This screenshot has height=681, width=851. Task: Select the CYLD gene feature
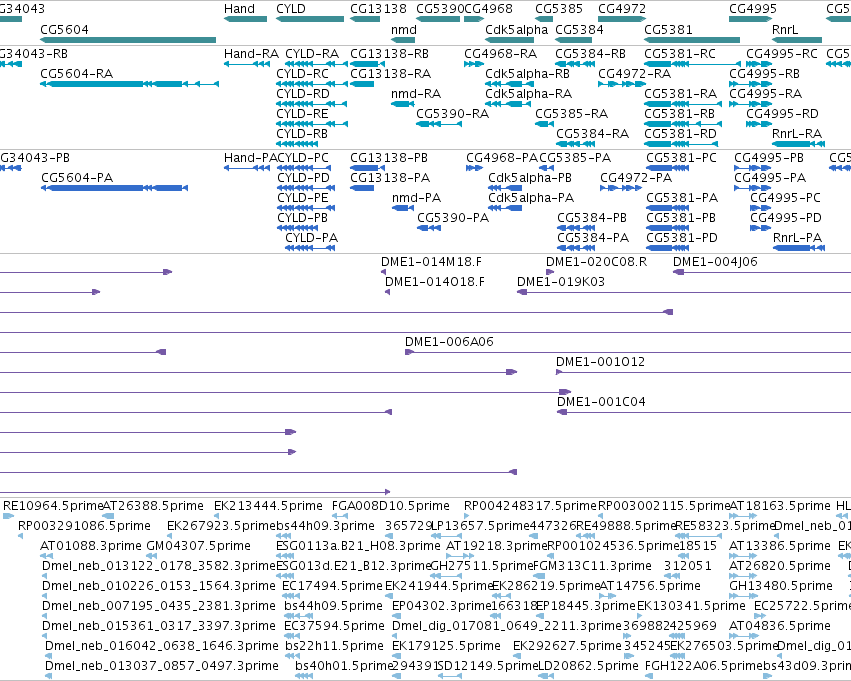coord(310,19)
